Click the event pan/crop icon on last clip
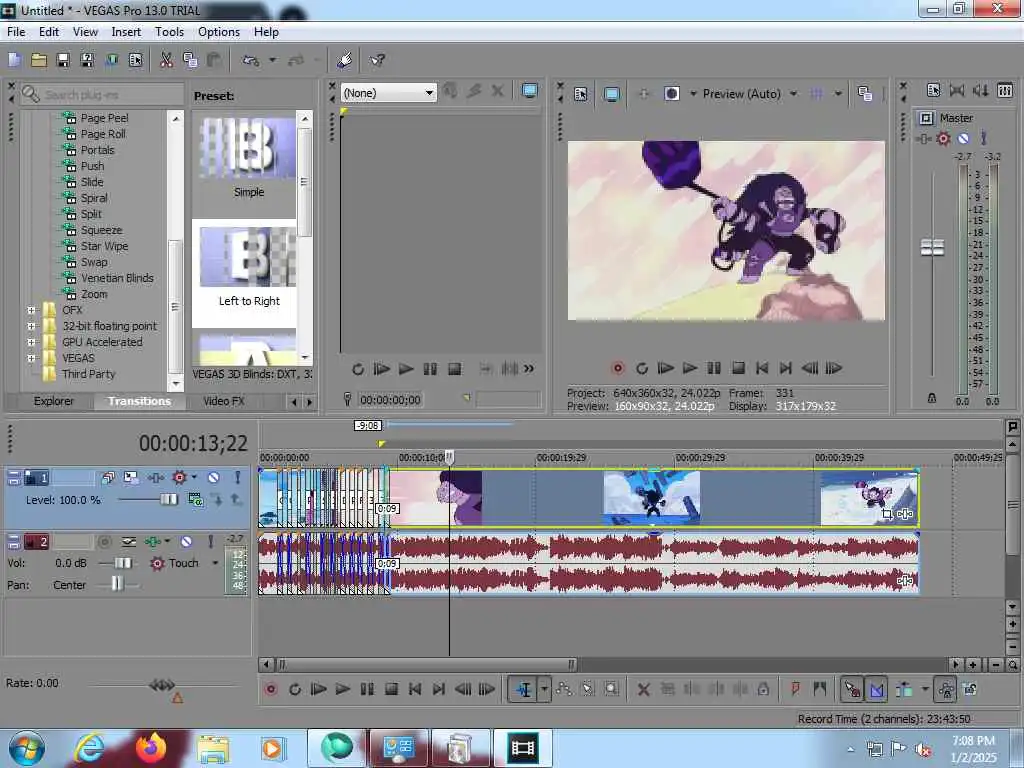 pos(887,515)
